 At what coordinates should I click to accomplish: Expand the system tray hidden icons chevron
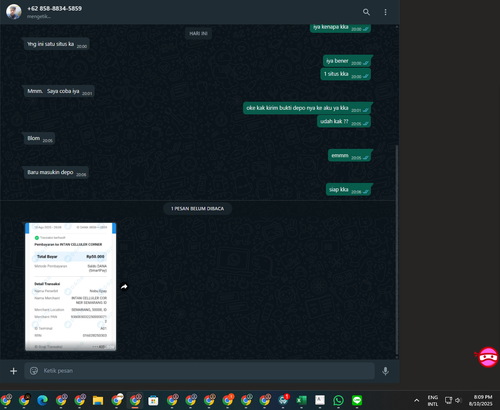click(417, 400)
